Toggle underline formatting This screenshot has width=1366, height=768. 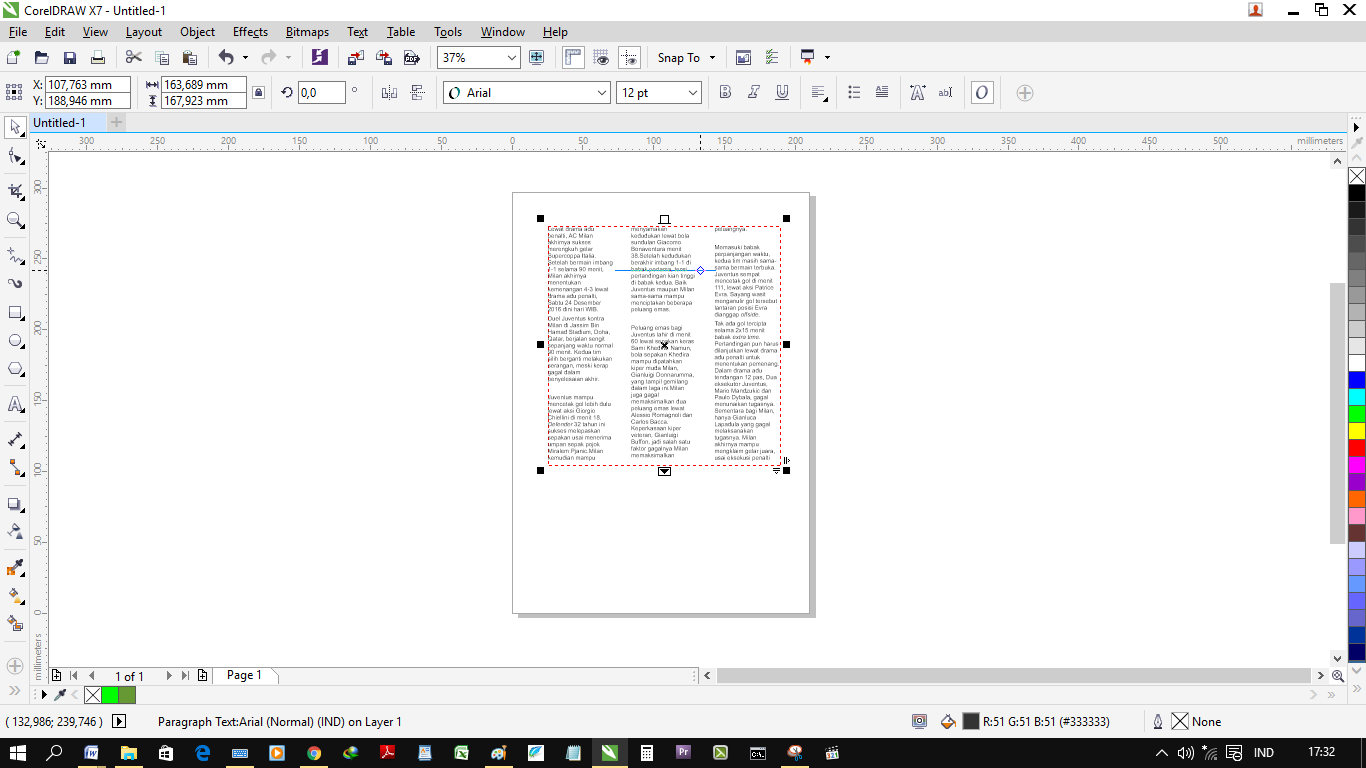[x=779, y=92]
